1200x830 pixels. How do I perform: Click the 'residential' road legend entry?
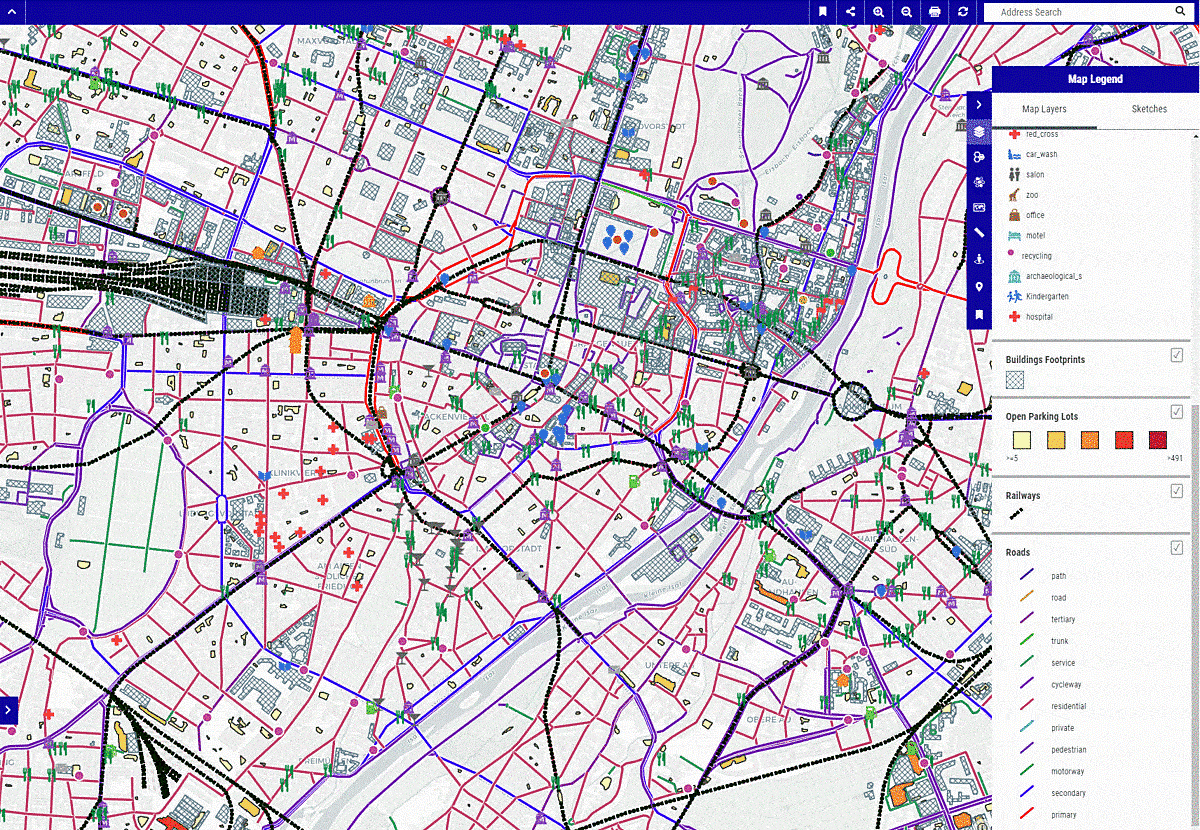tap(1068, 706)
